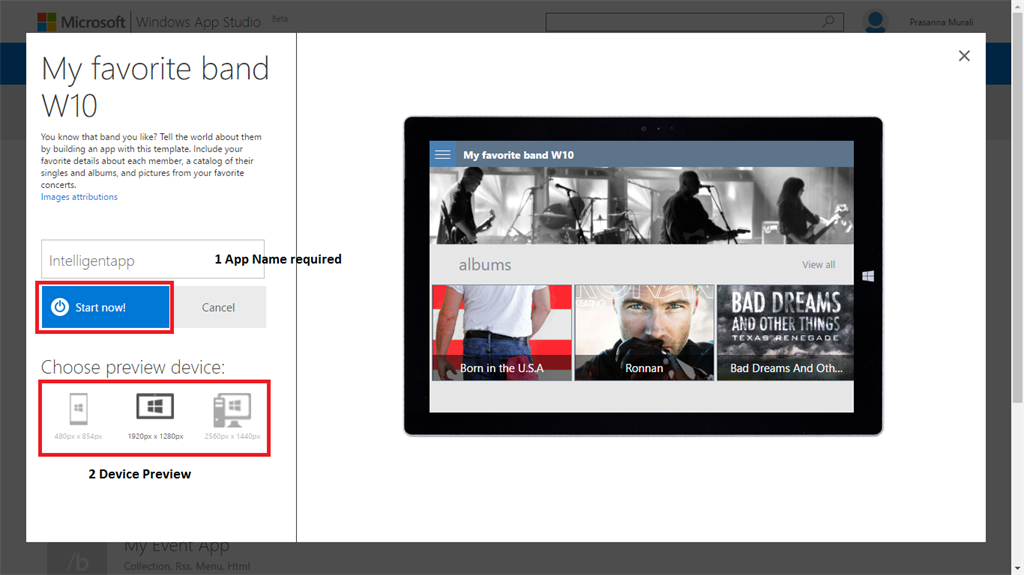
Task: Select the desktop PC preview device icon
Action: (x=232, y=410)
